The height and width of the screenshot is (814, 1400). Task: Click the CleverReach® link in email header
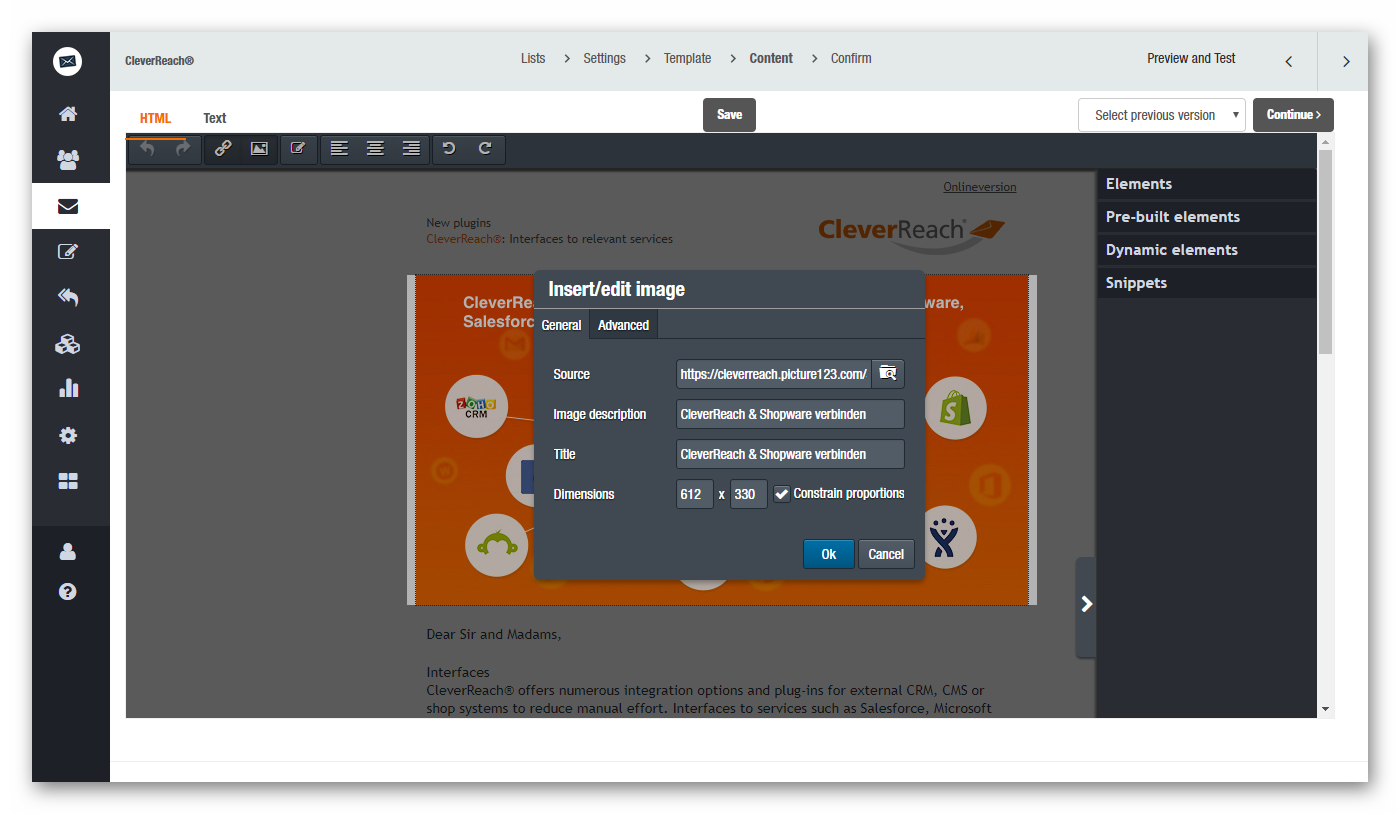pos(466,239)
